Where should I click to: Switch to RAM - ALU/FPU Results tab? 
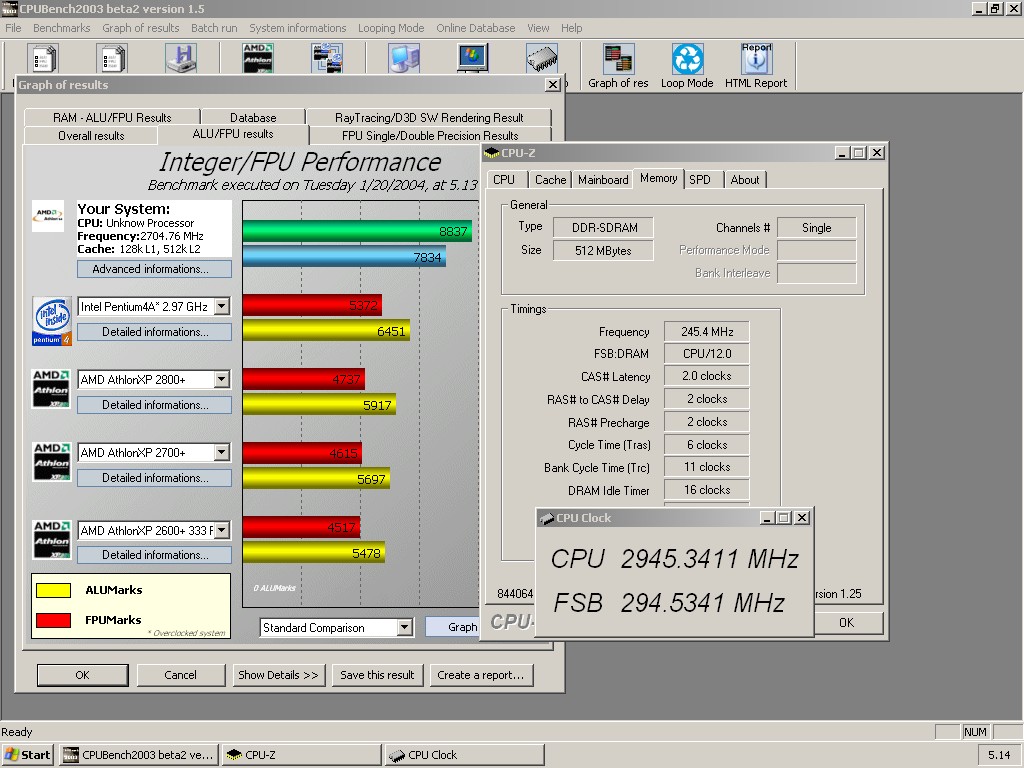coord(112,118)
